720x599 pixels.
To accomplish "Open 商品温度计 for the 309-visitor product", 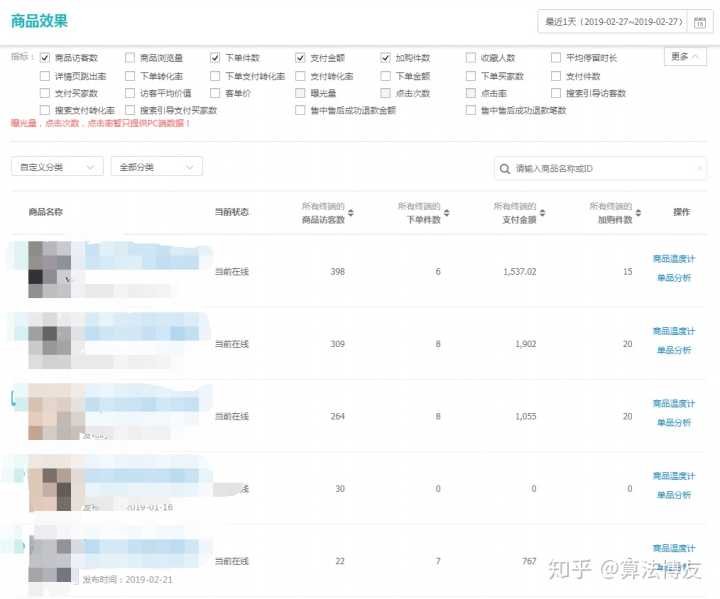I will (x=674, y=331).
